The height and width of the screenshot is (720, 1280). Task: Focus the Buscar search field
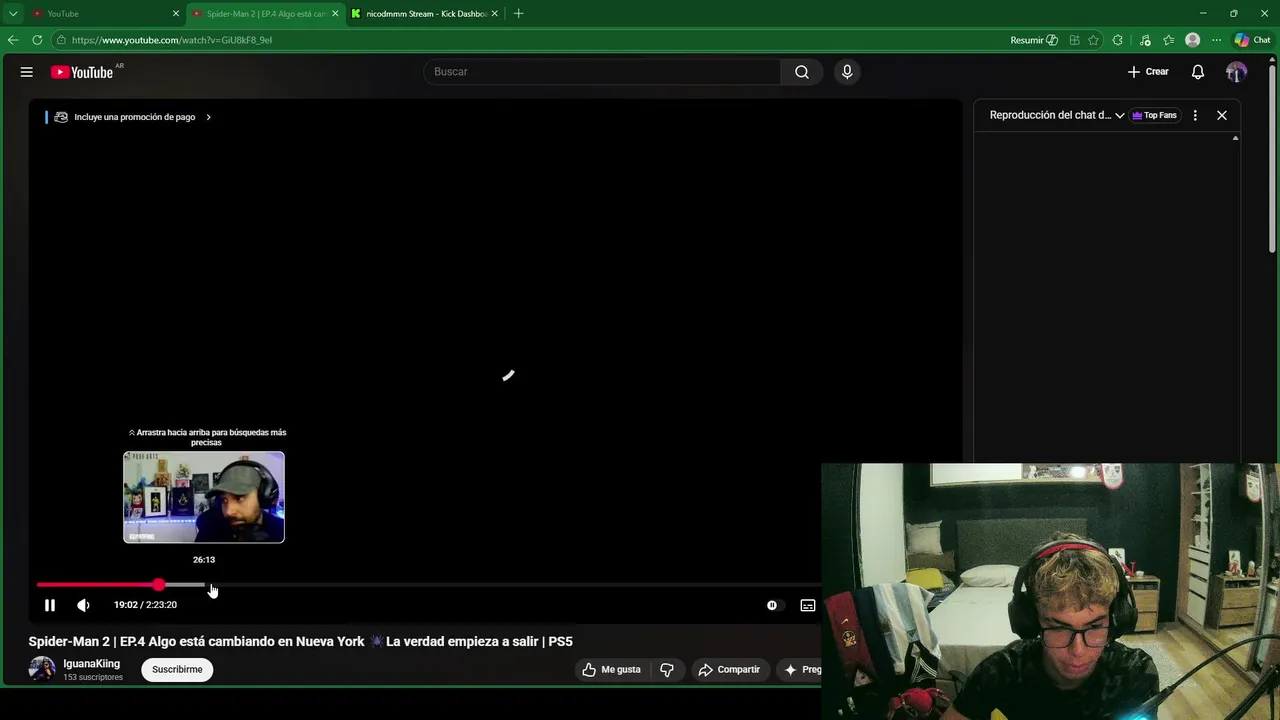click(x=602, y=72)
